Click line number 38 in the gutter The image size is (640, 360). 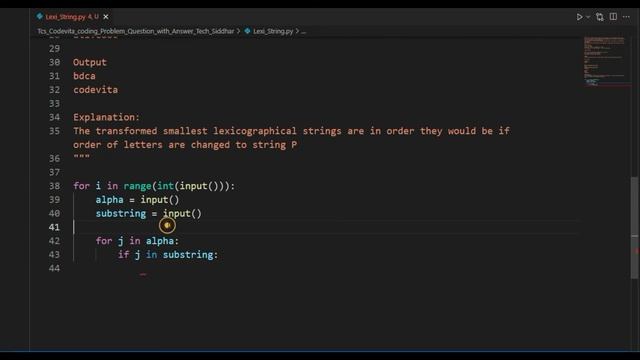(x=54, y=186)
